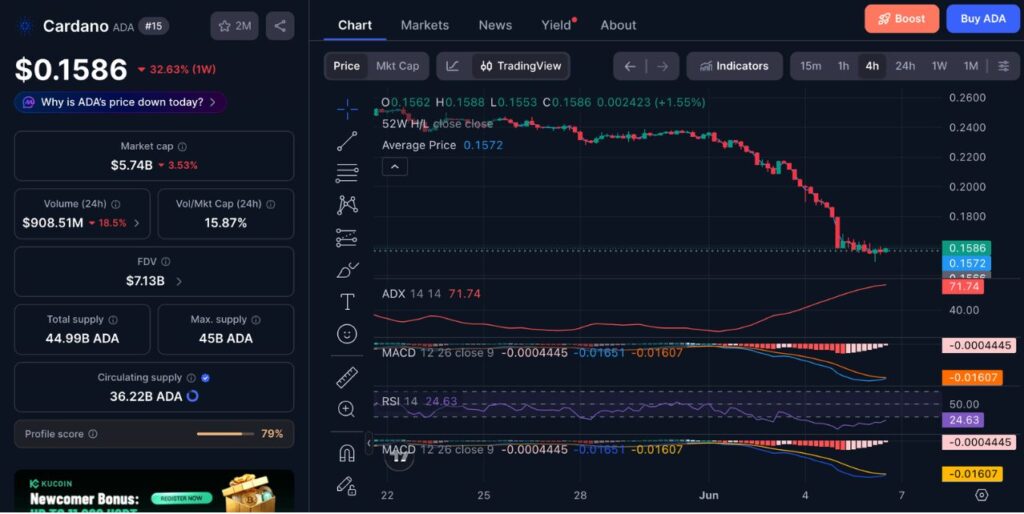Click Volume (24h) info icon
The image size is (1024, 514).
click(x=116, y=204)
